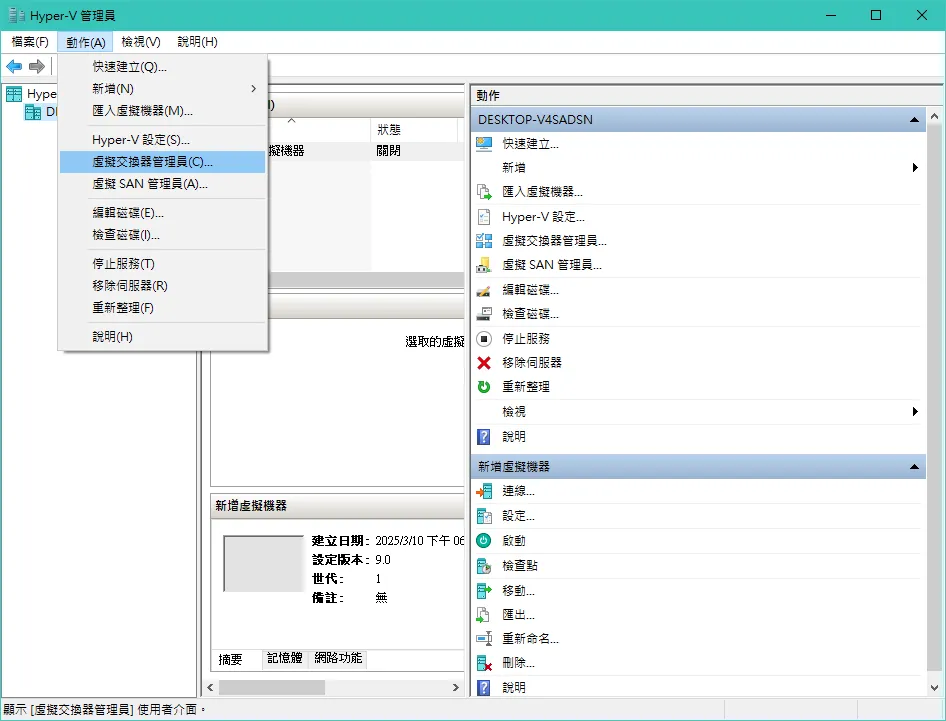
Task: Click 動作(A) menu to close it
Action: [x=86, y=42]
